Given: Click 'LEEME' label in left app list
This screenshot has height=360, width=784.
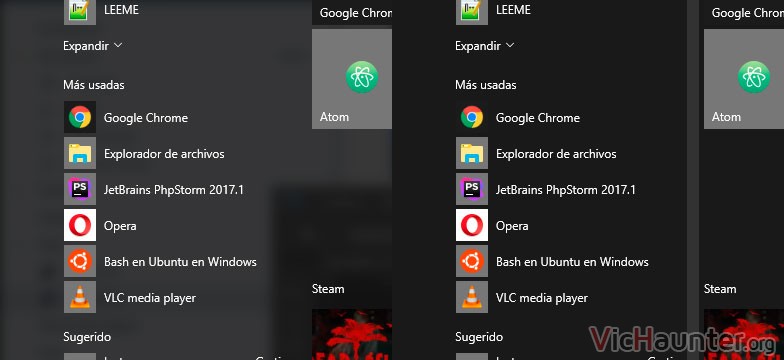Looking at the screenshot, I should [121, 10].
